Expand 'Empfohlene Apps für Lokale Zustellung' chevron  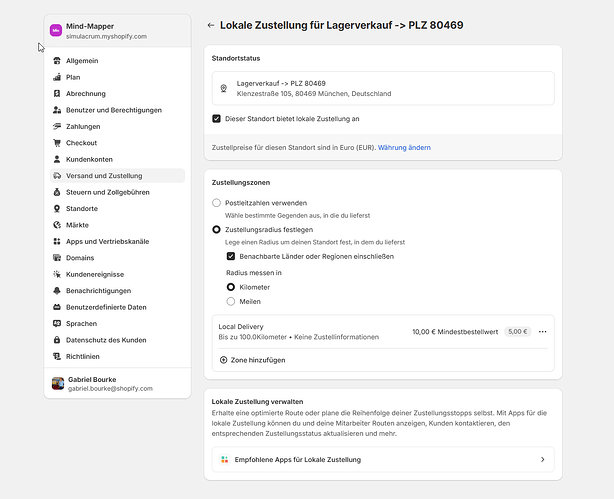tap(543, 459)
